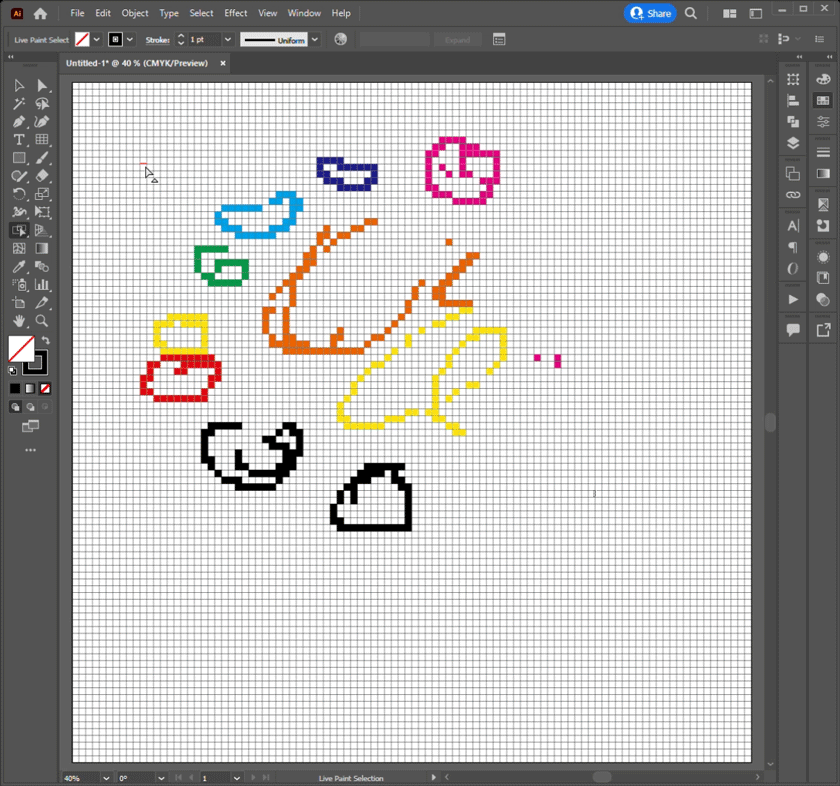Open the 40% zoom level dropdown

106,778
